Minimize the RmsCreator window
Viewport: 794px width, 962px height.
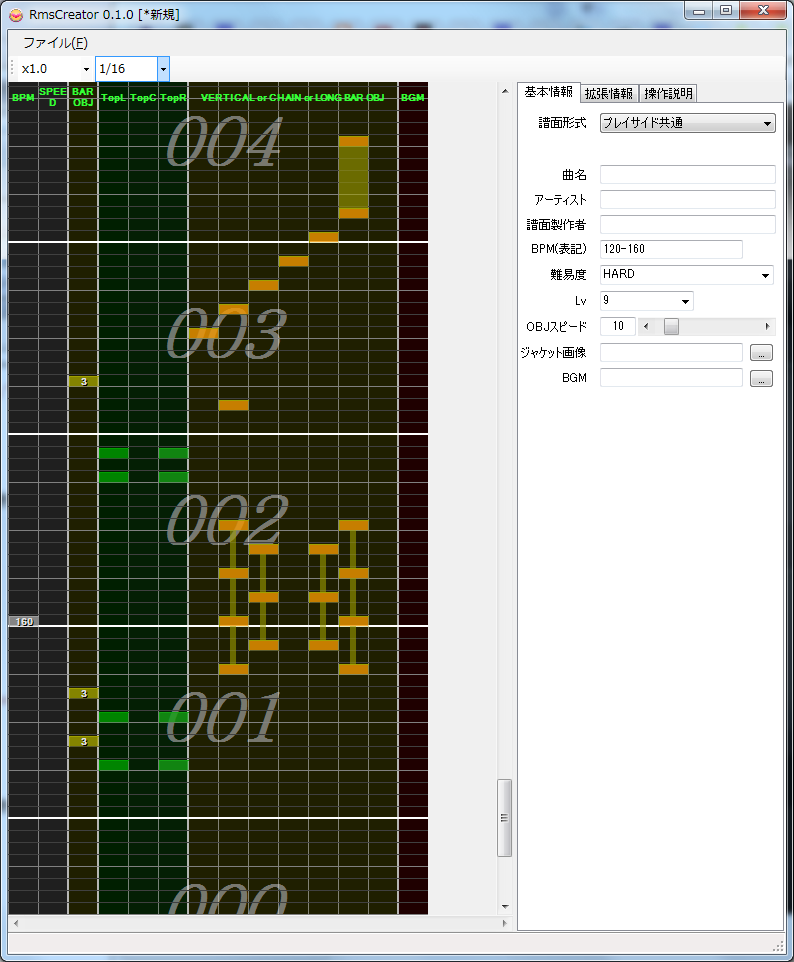699,10
